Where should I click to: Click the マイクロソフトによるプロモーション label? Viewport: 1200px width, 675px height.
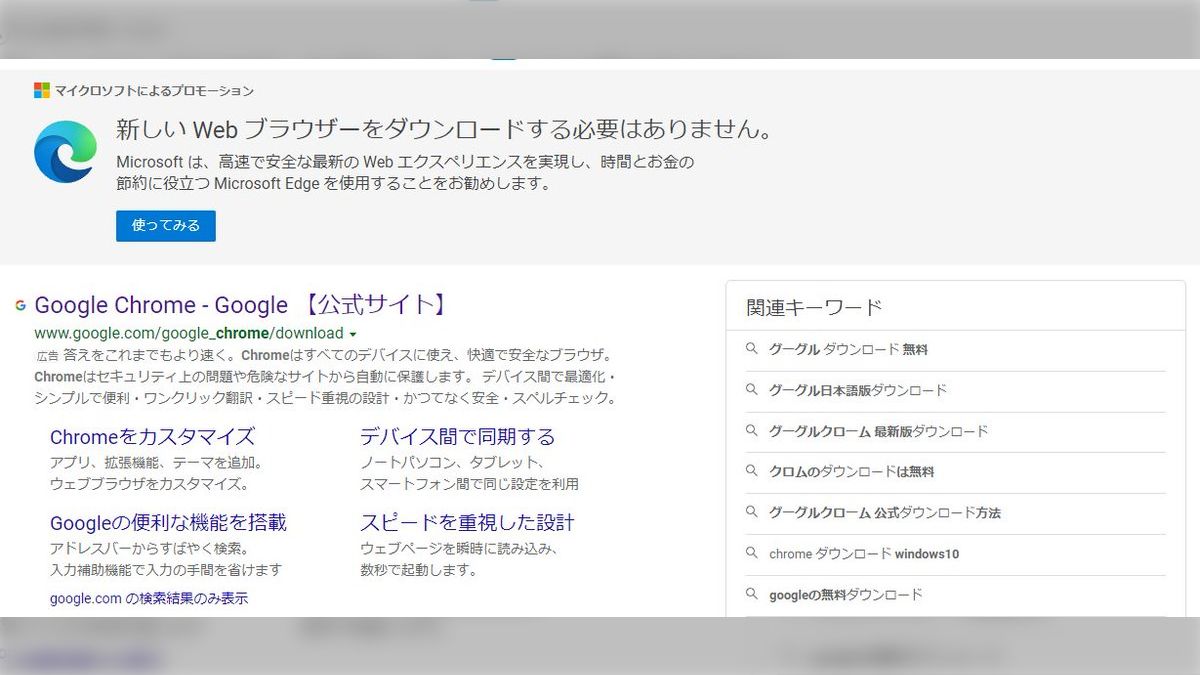click(154, 90)
